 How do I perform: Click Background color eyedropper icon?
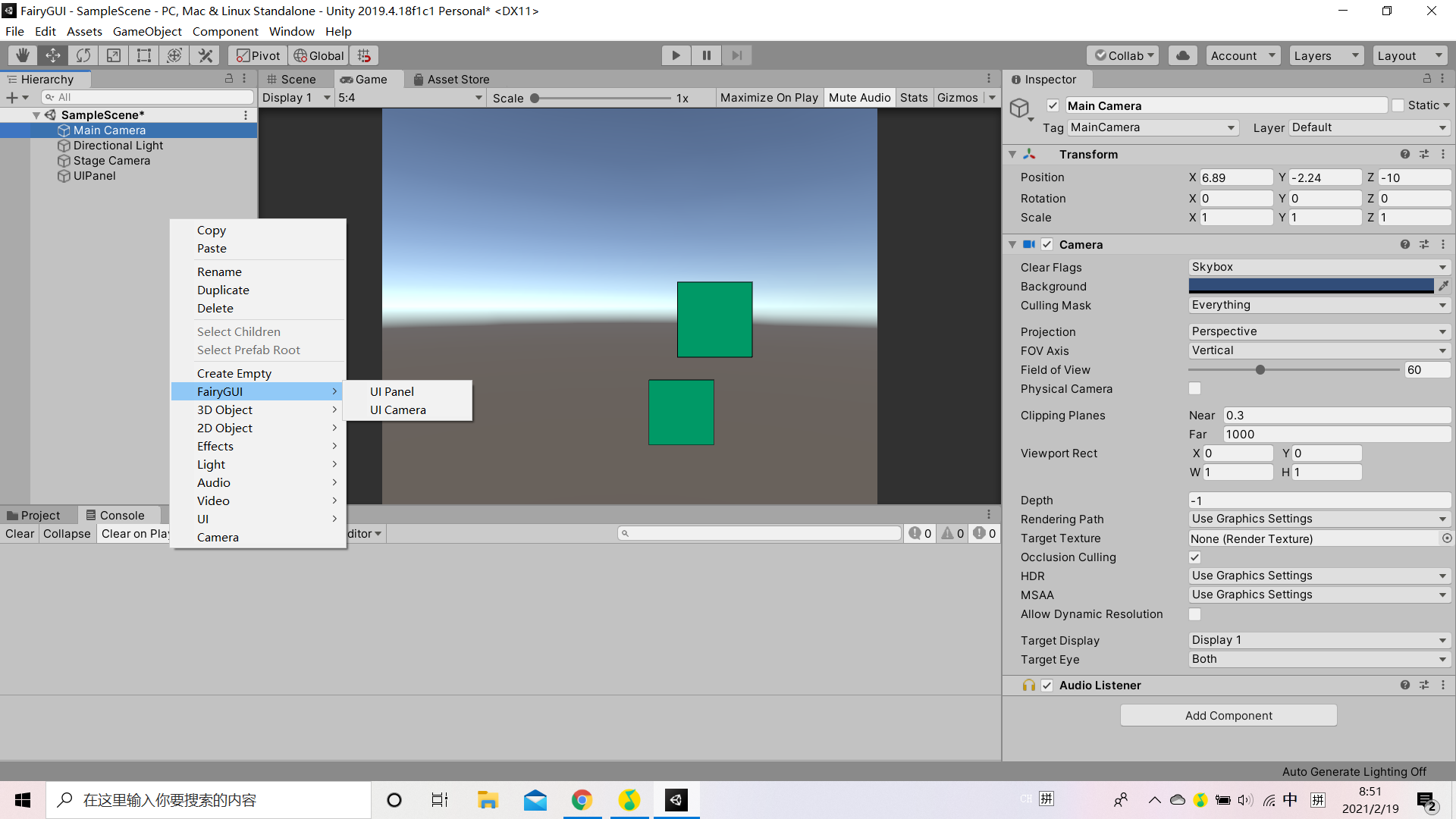tap(1444, 286)
